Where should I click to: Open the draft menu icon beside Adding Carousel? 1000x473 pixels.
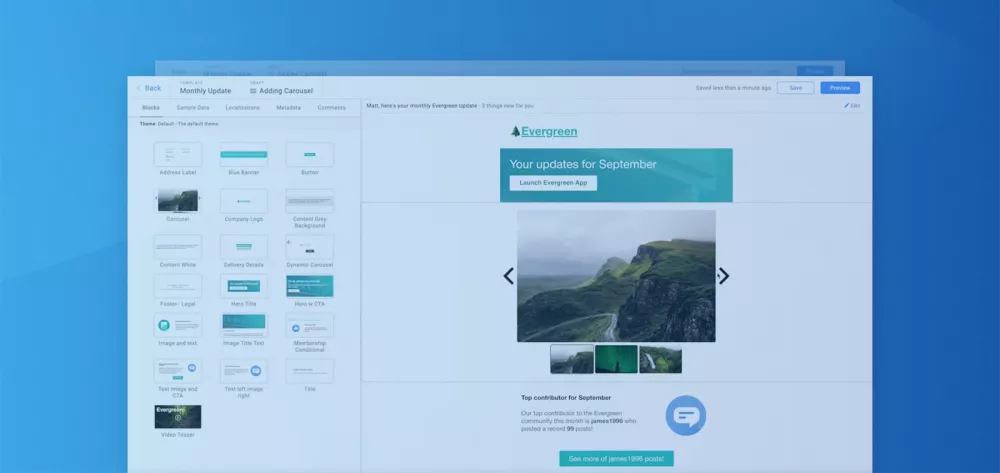point(253,91)
